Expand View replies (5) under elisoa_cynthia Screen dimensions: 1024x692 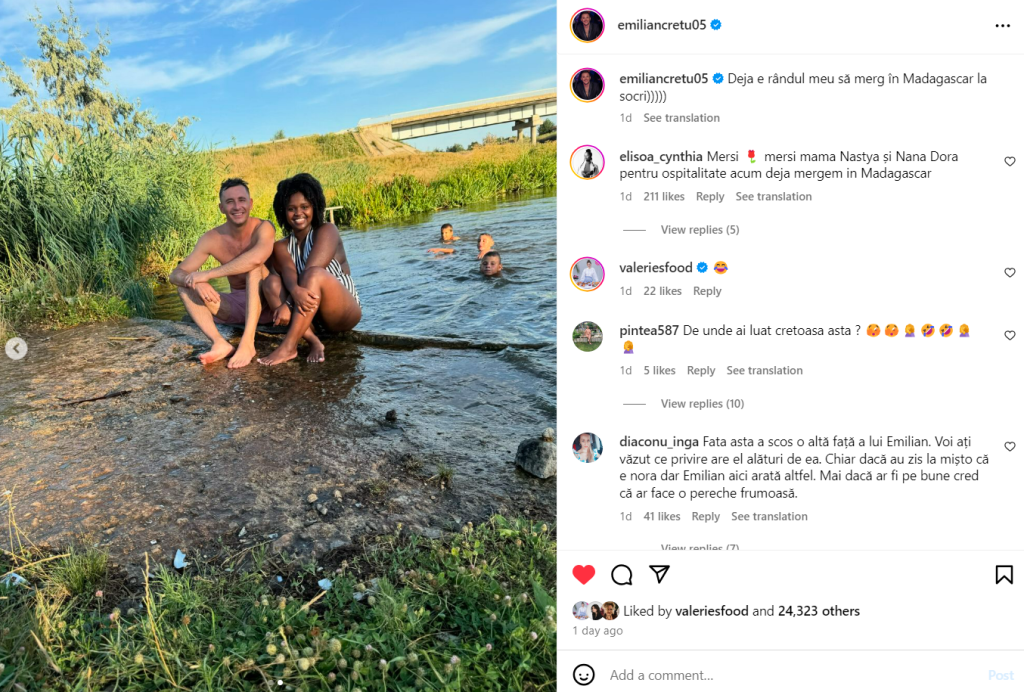(x=699, y=230)
